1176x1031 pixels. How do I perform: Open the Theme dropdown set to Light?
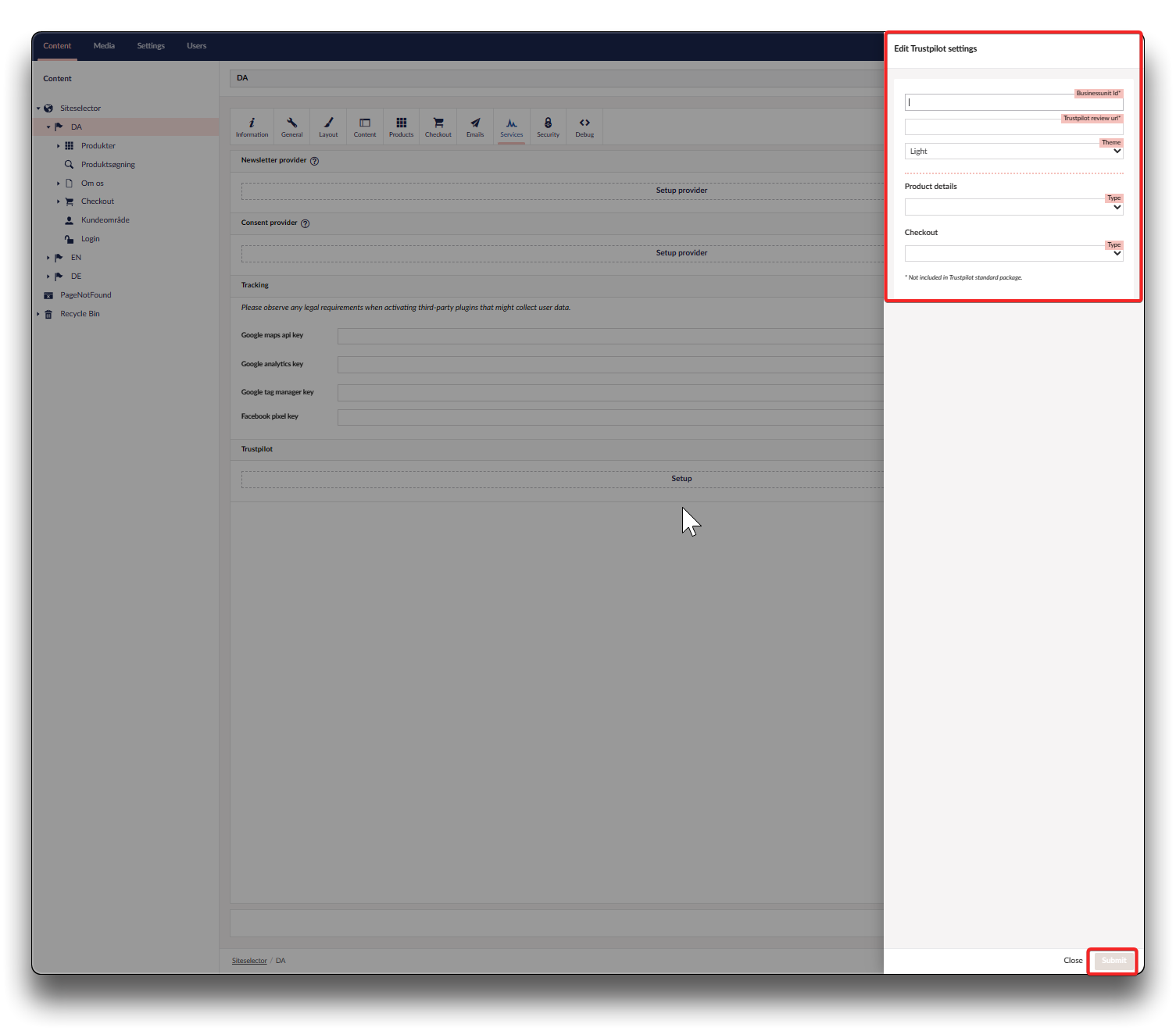tap(1013, 152)
